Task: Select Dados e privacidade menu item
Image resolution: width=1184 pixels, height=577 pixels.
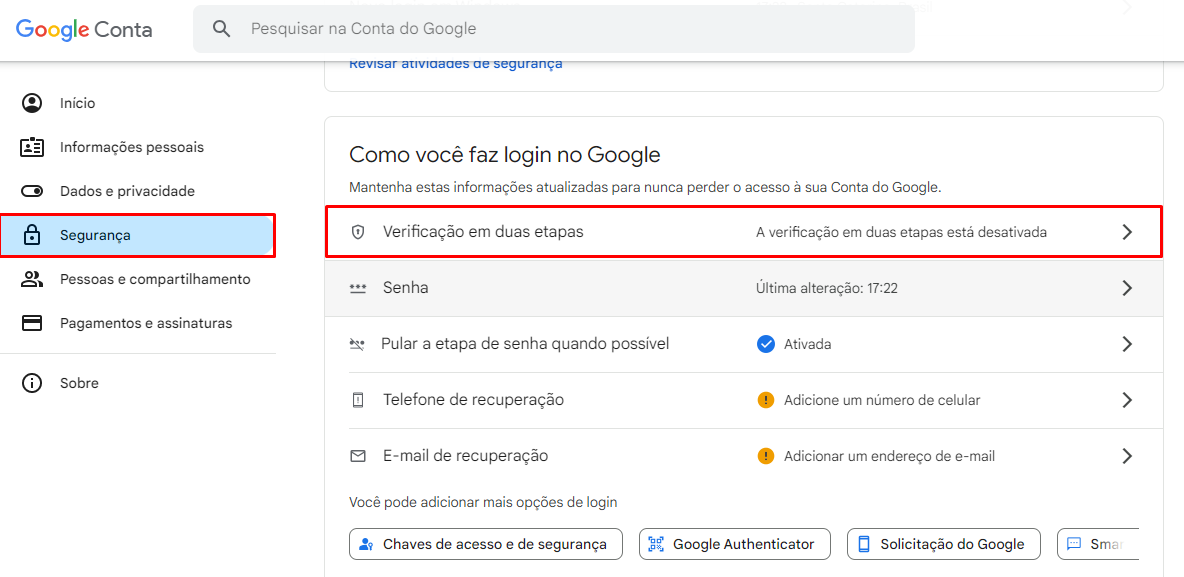Action: [127, 191]
